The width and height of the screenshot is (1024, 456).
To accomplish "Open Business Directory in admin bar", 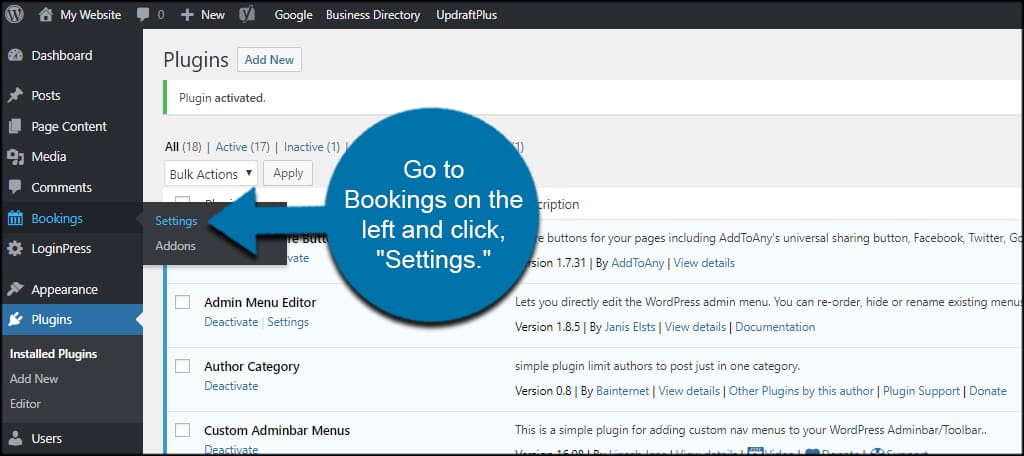I will click(373, 14).
